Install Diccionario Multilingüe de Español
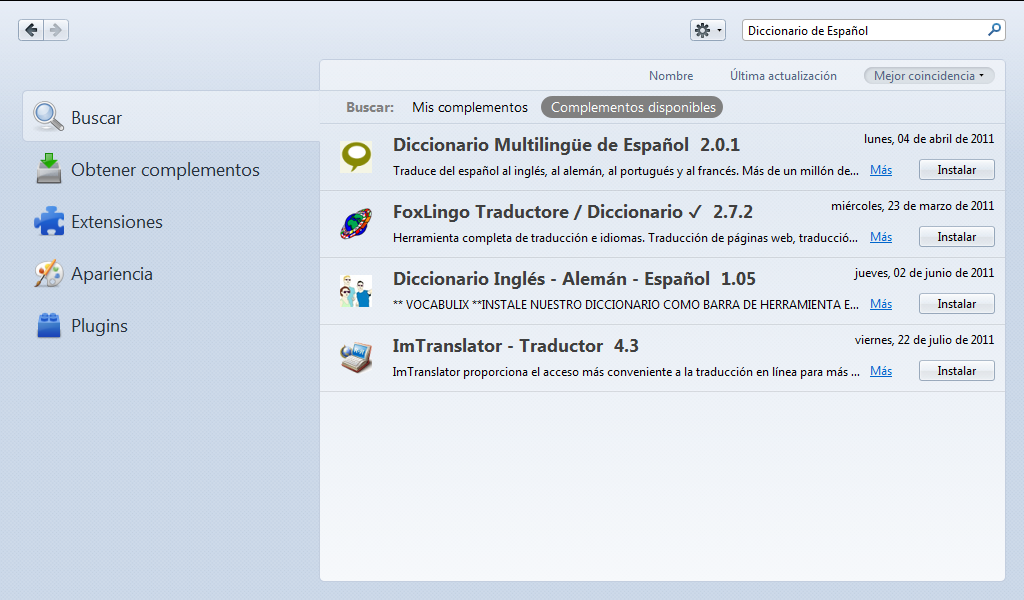The width and height of the screenshot is (1024, 600). pyautogui.click(x=956, y=170)
